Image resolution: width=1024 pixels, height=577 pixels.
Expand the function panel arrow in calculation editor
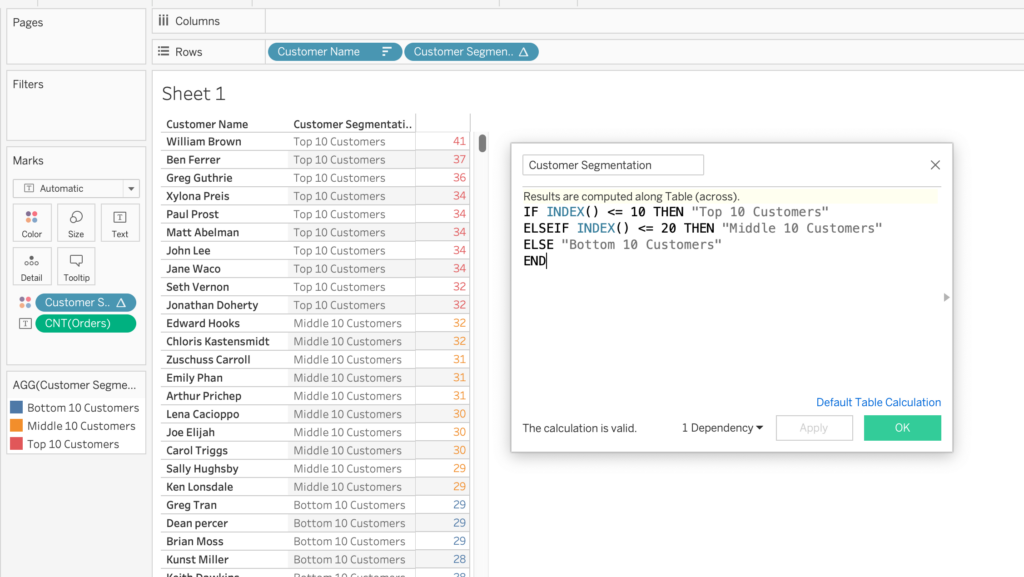click(x=946, y=297)
